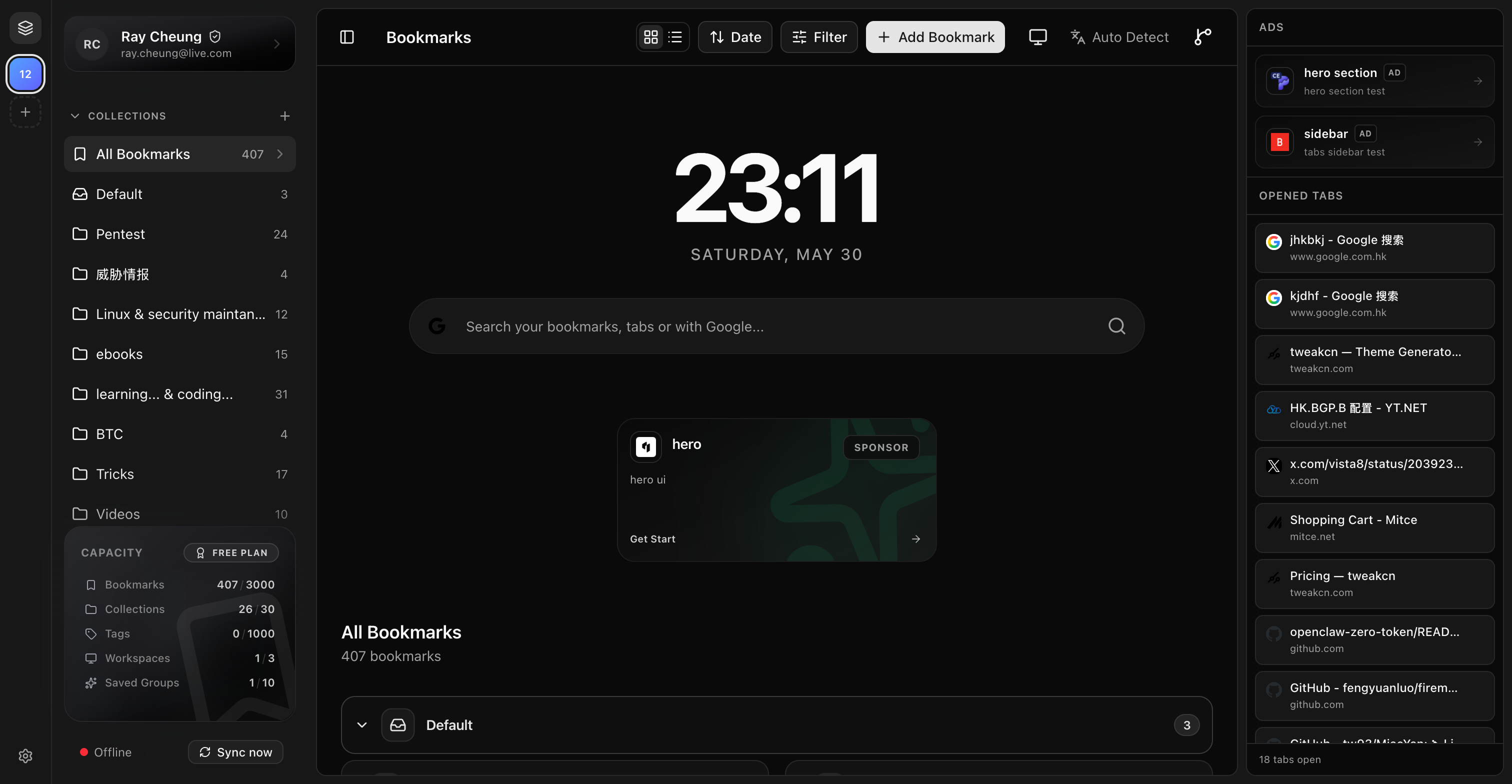Switch to grid view
This screenshot has height=784, width=1512.
(651, 37)
